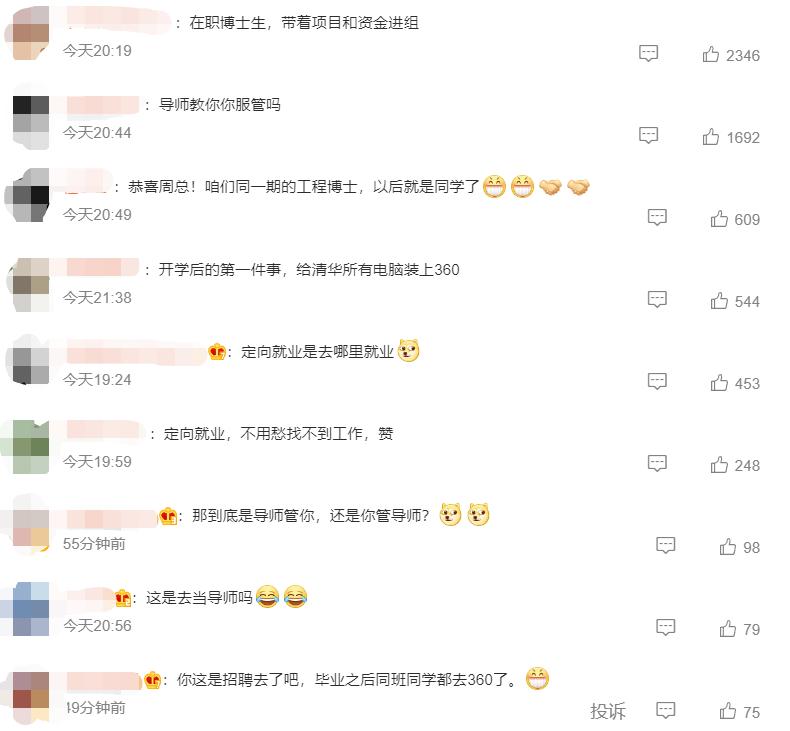Reply to the 55分钟前 comment
This screenshot has width=790, height=731.
666,546
